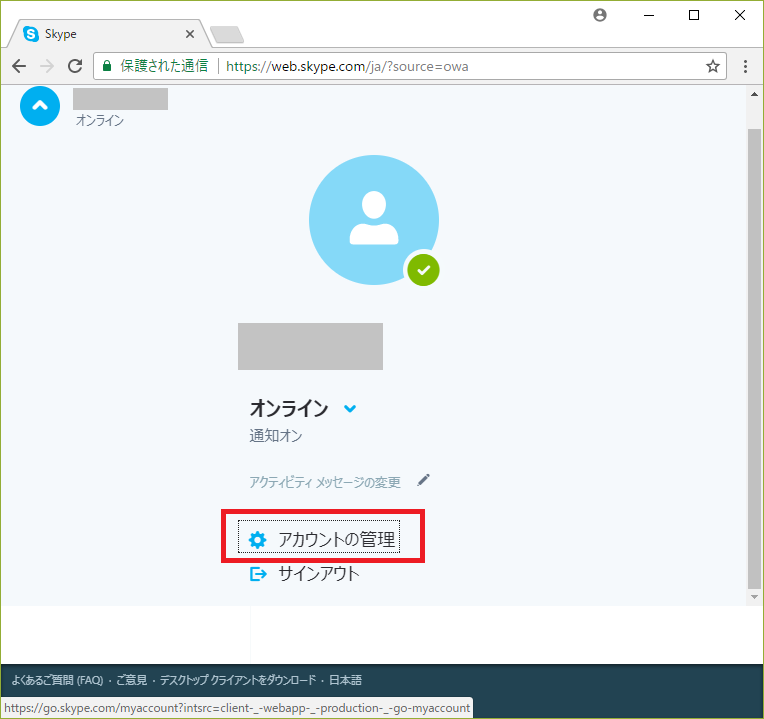Click the browser forward arrow
764x719 pixels.
pyautogui.click(x=47, y=66)
